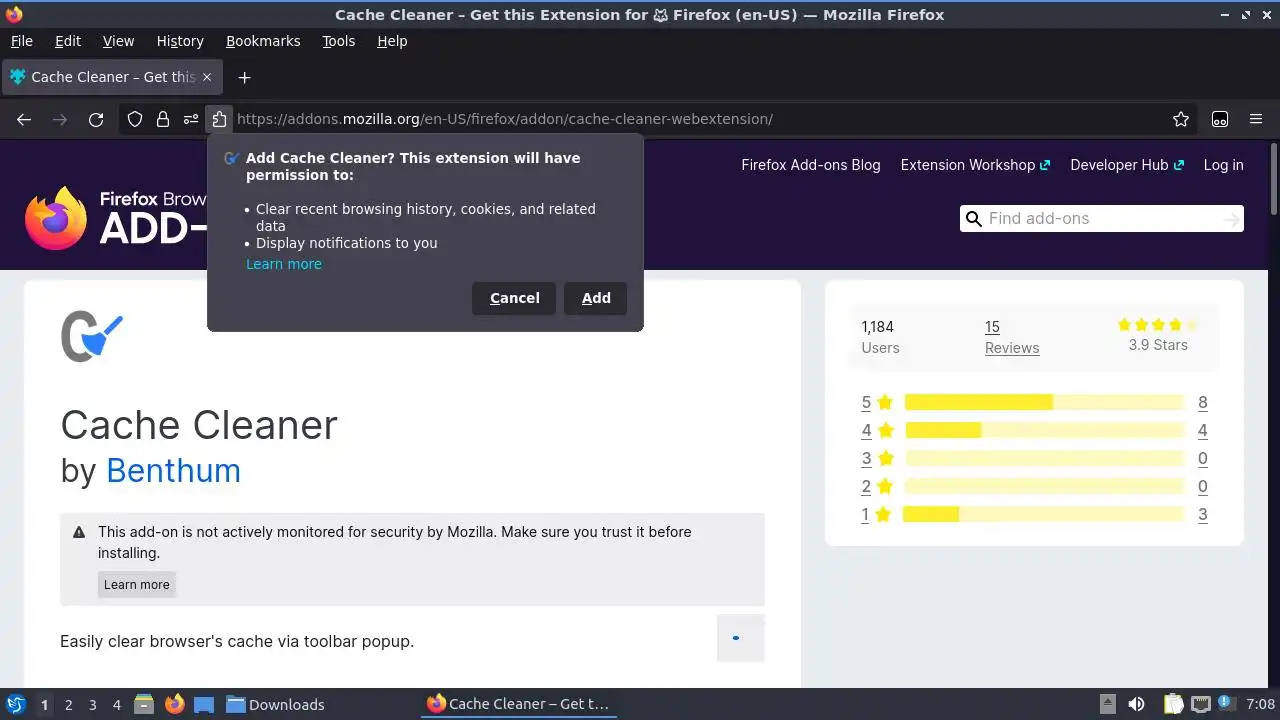Open the hamburger application menu
1280x720 pixels.
[1256, 119]
